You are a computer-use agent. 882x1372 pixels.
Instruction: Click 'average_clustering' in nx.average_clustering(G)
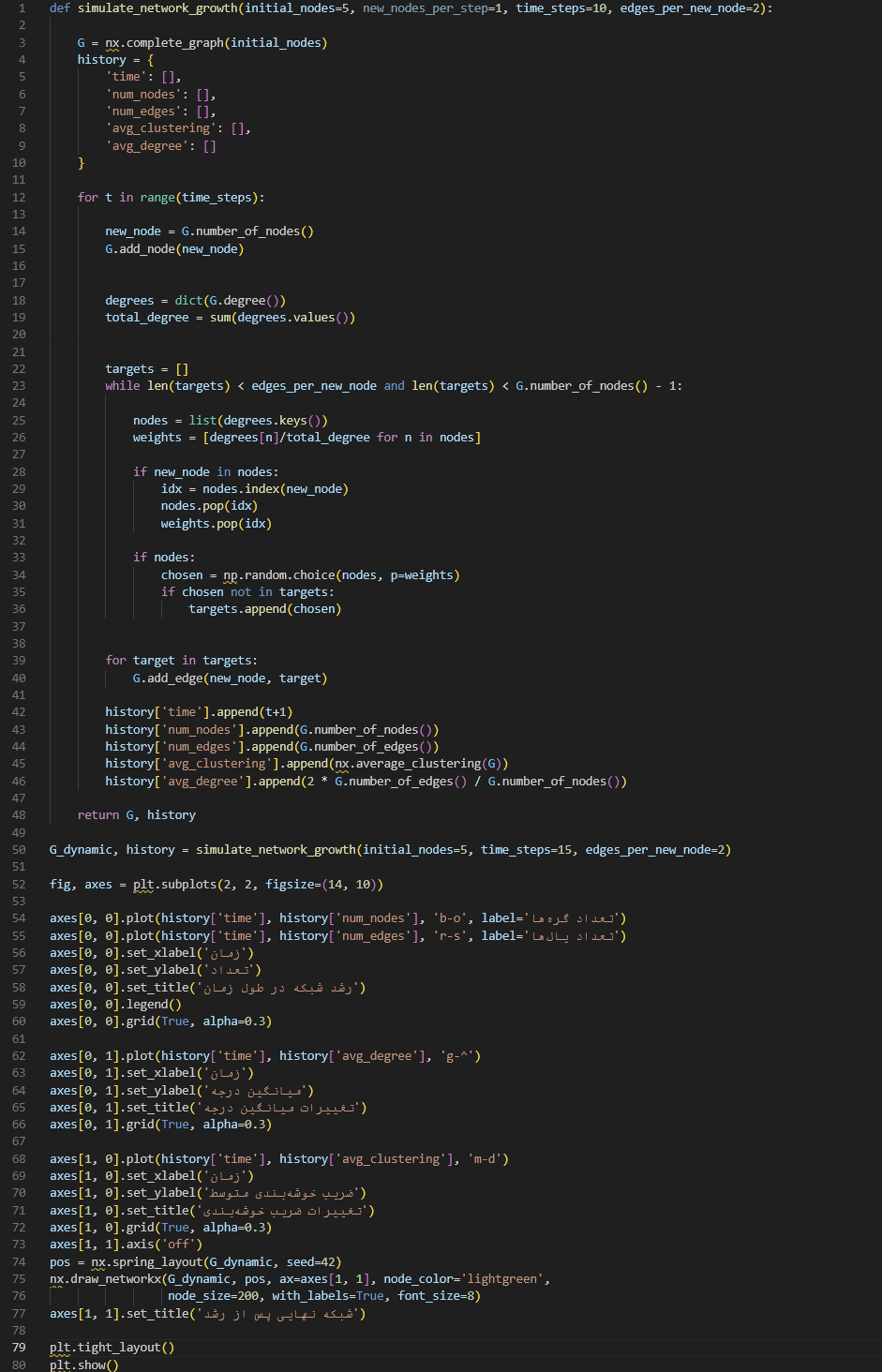[418, 764]
